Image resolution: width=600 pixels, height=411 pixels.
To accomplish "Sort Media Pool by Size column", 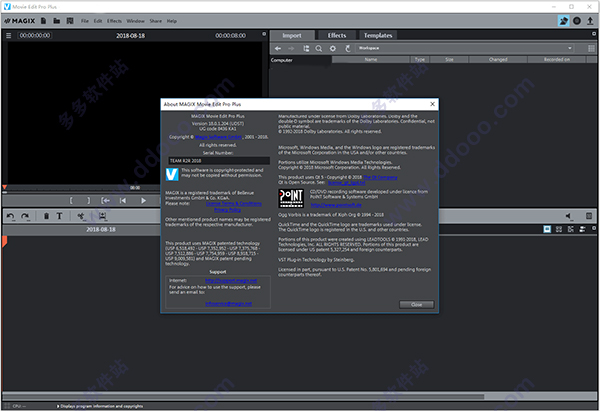I will (x=449, y=59).
